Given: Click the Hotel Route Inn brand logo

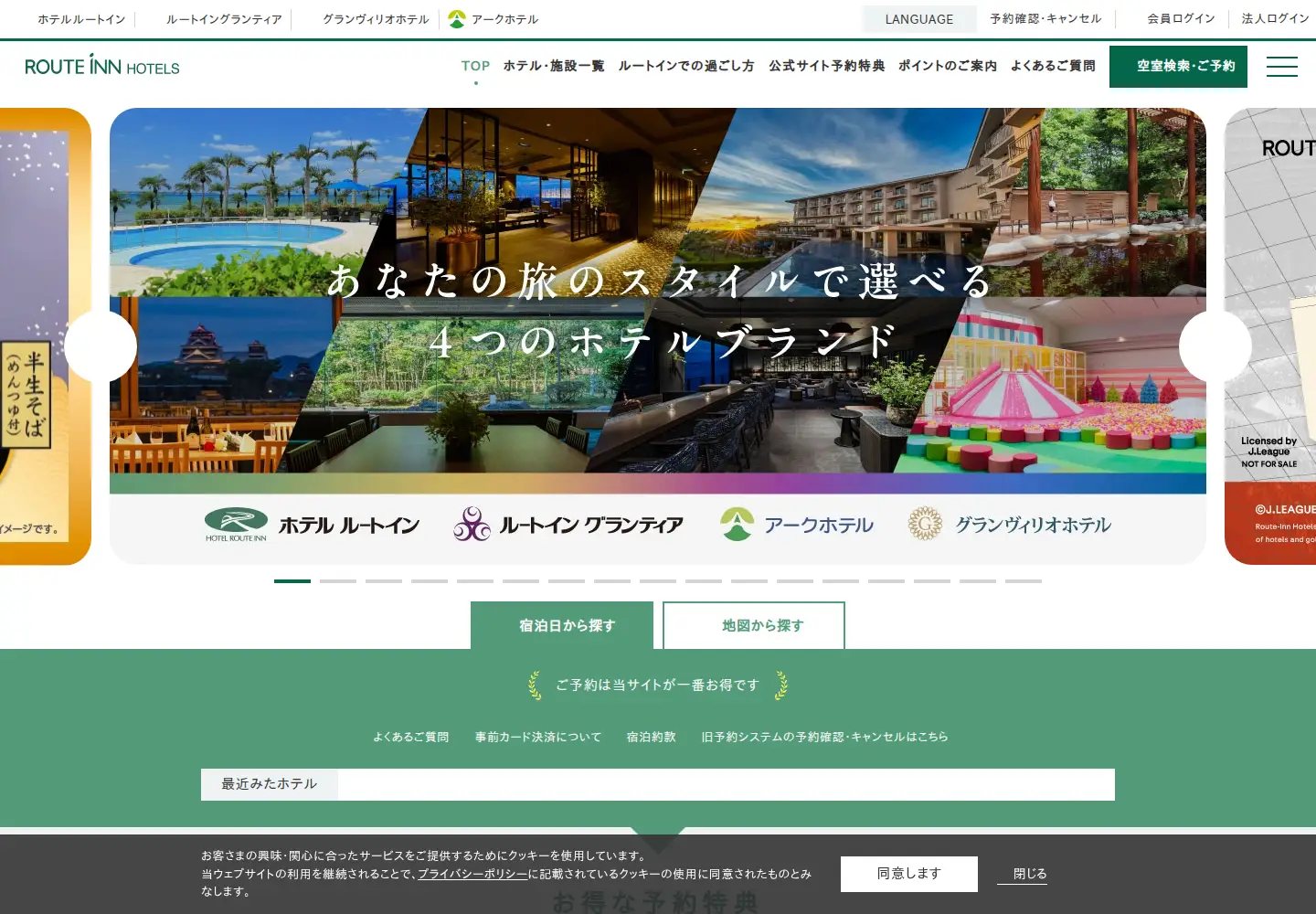Looking at the screenshot, I should point(312,525).
